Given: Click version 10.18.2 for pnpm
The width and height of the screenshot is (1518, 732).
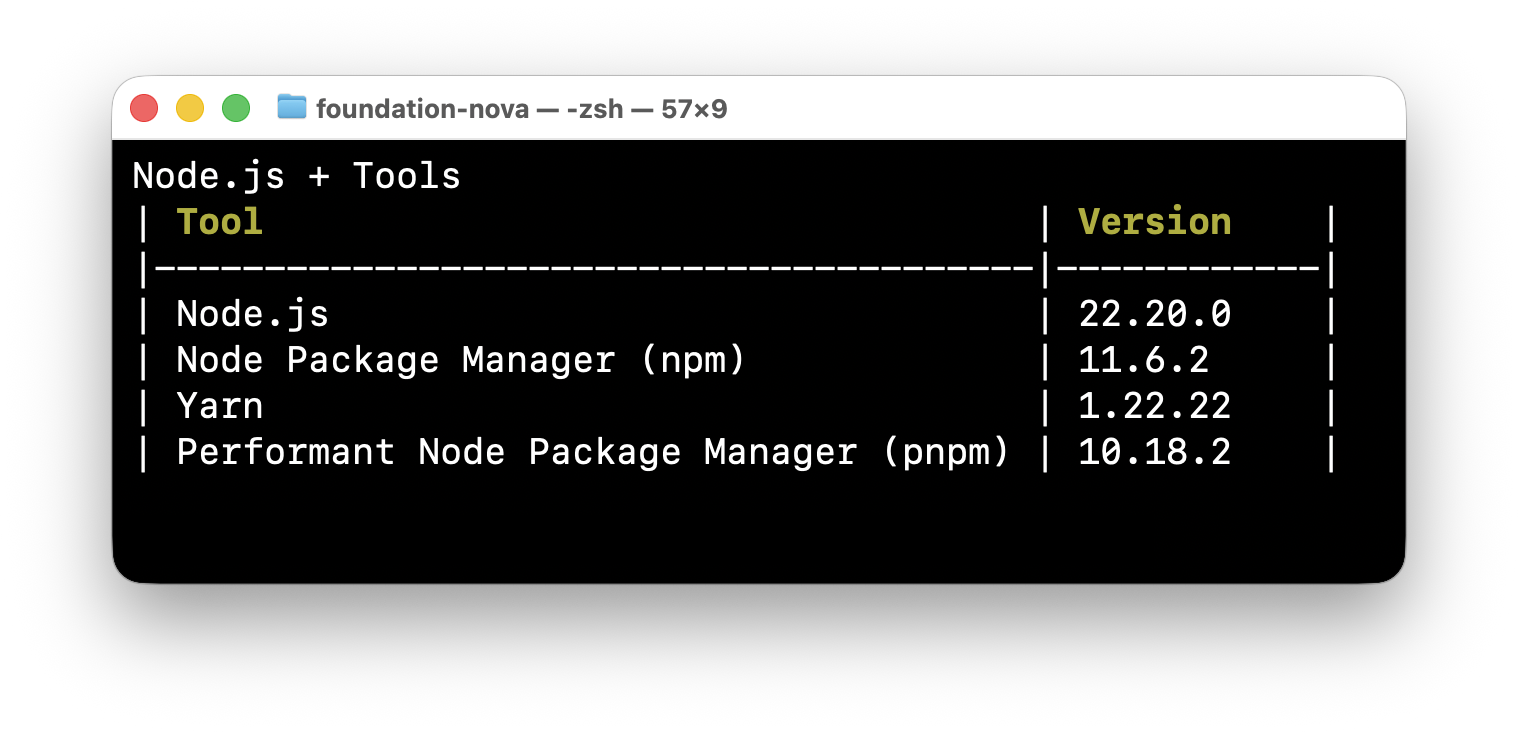Looking at the screenshot, I should click(1153, 452).
